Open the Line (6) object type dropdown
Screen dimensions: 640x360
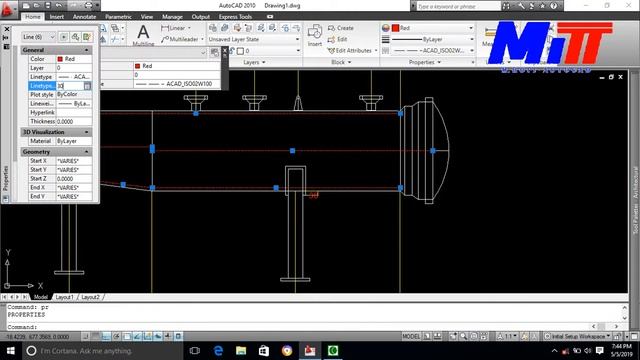click(38, 37)
